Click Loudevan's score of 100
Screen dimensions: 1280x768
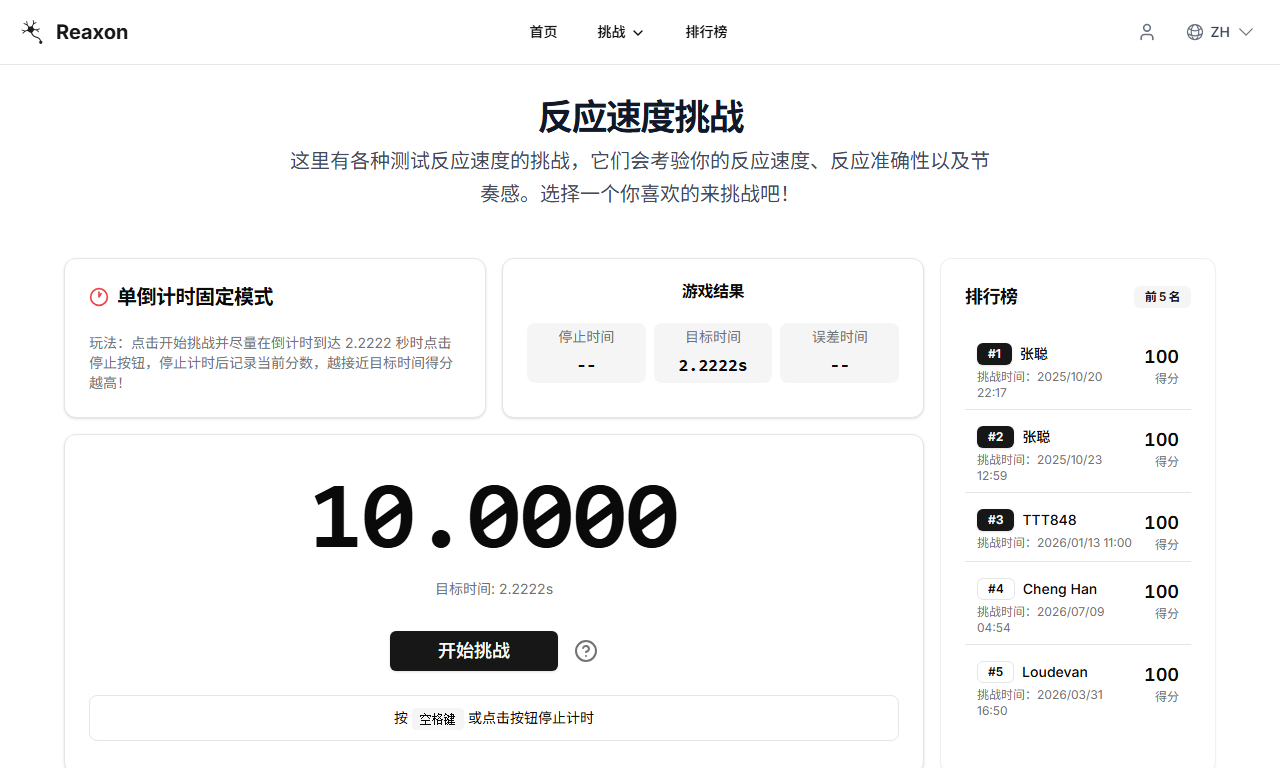tap(1161, 675)
